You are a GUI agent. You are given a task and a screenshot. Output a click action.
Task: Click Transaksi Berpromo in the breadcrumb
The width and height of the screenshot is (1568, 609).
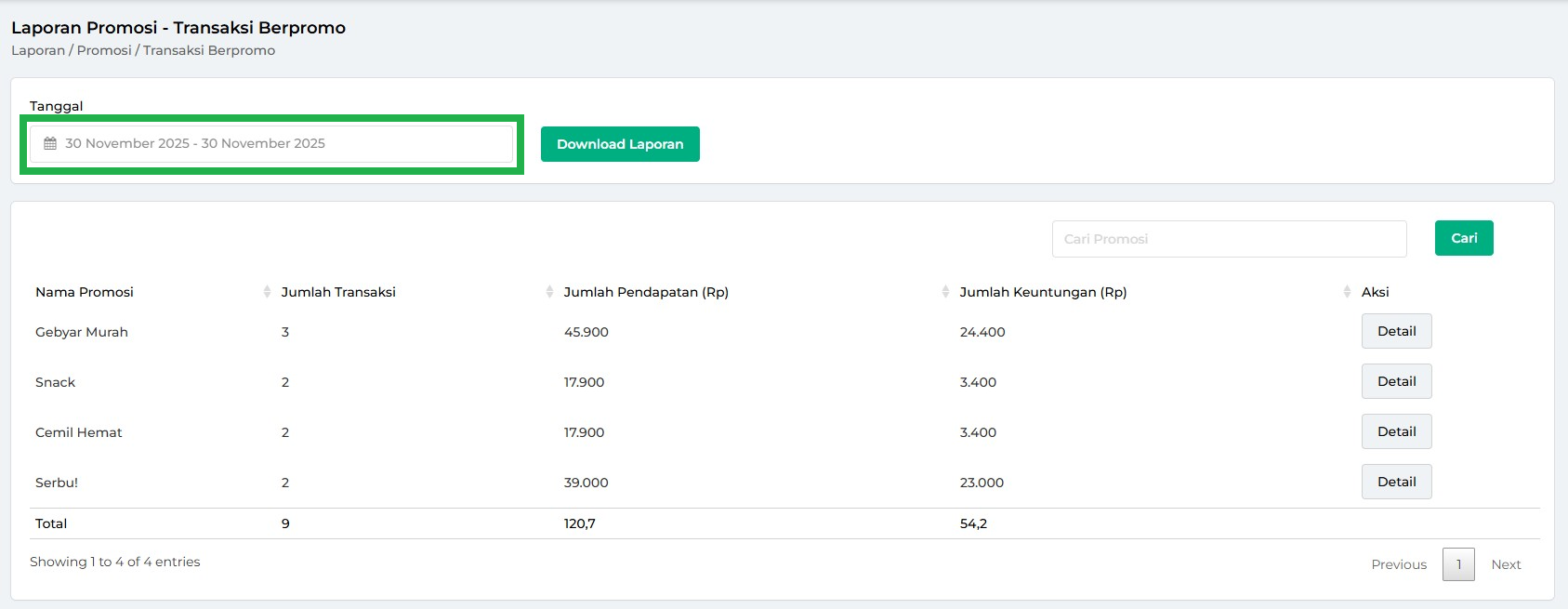(209, 50)
